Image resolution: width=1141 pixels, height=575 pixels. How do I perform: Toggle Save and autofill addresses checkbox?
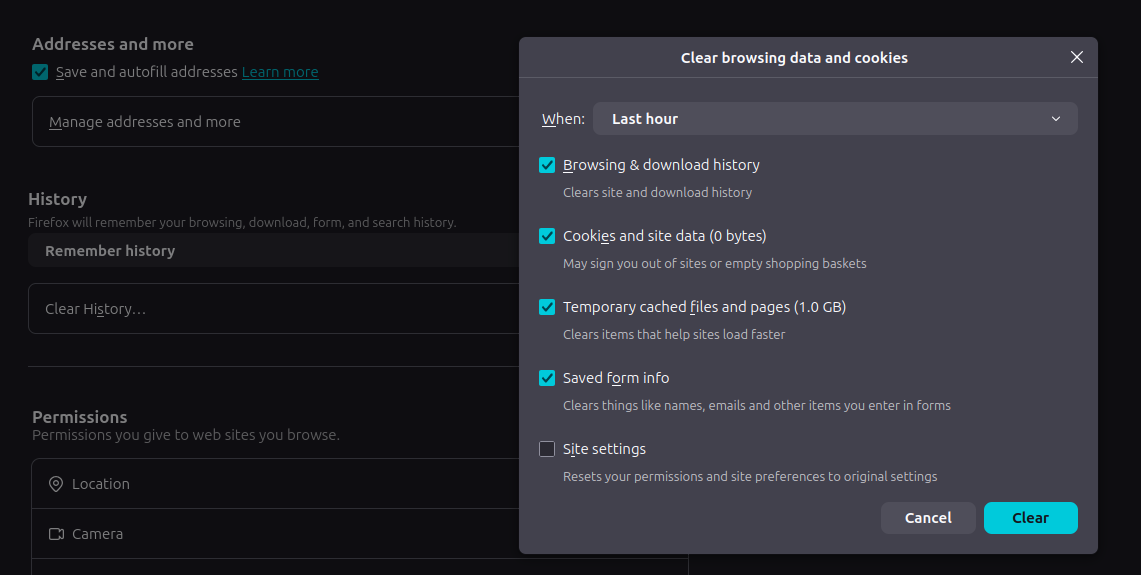point(40,72)
